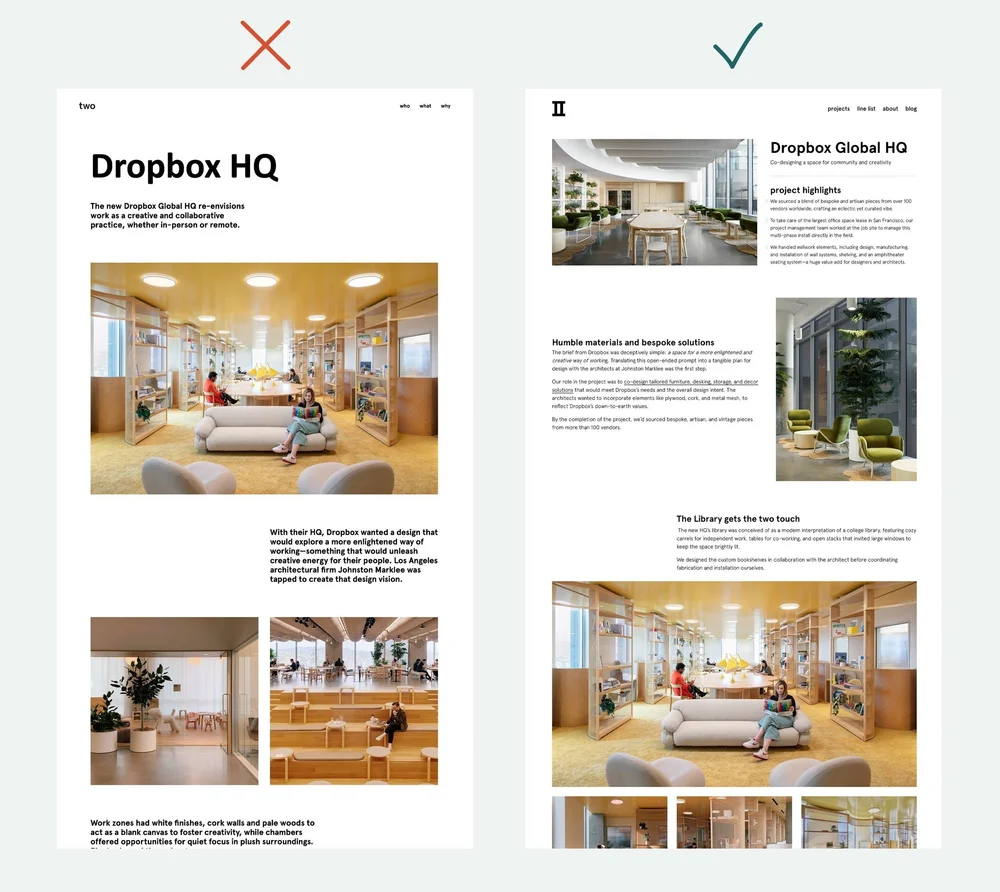Go to "projects" in right page navigation

(839, 109)
